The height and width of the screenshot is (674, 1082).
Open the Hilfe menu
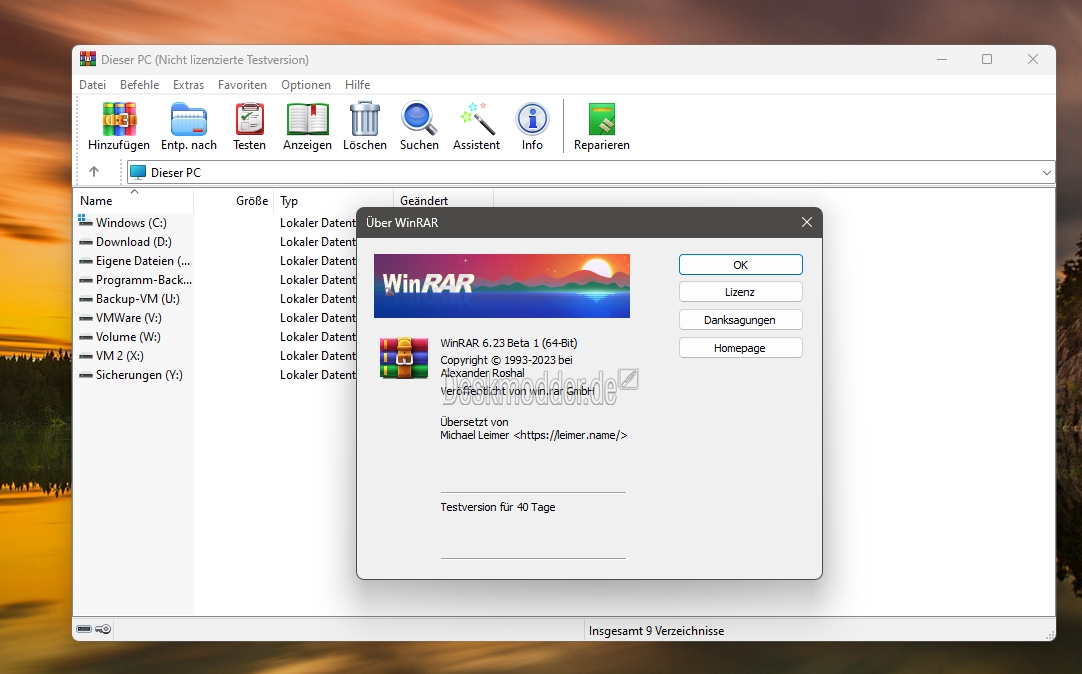[357, 85]
